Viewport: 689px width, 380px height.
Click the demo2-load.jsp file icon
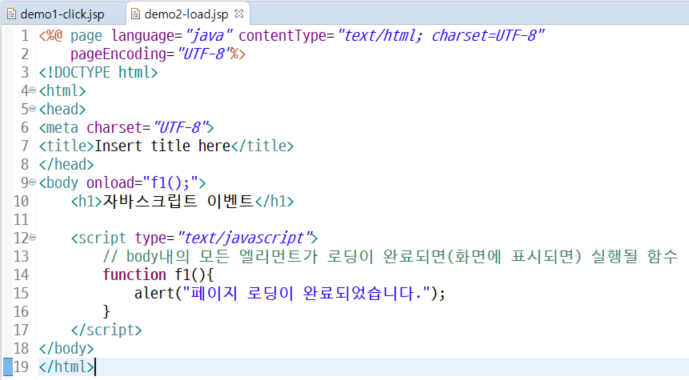point(136,14)
